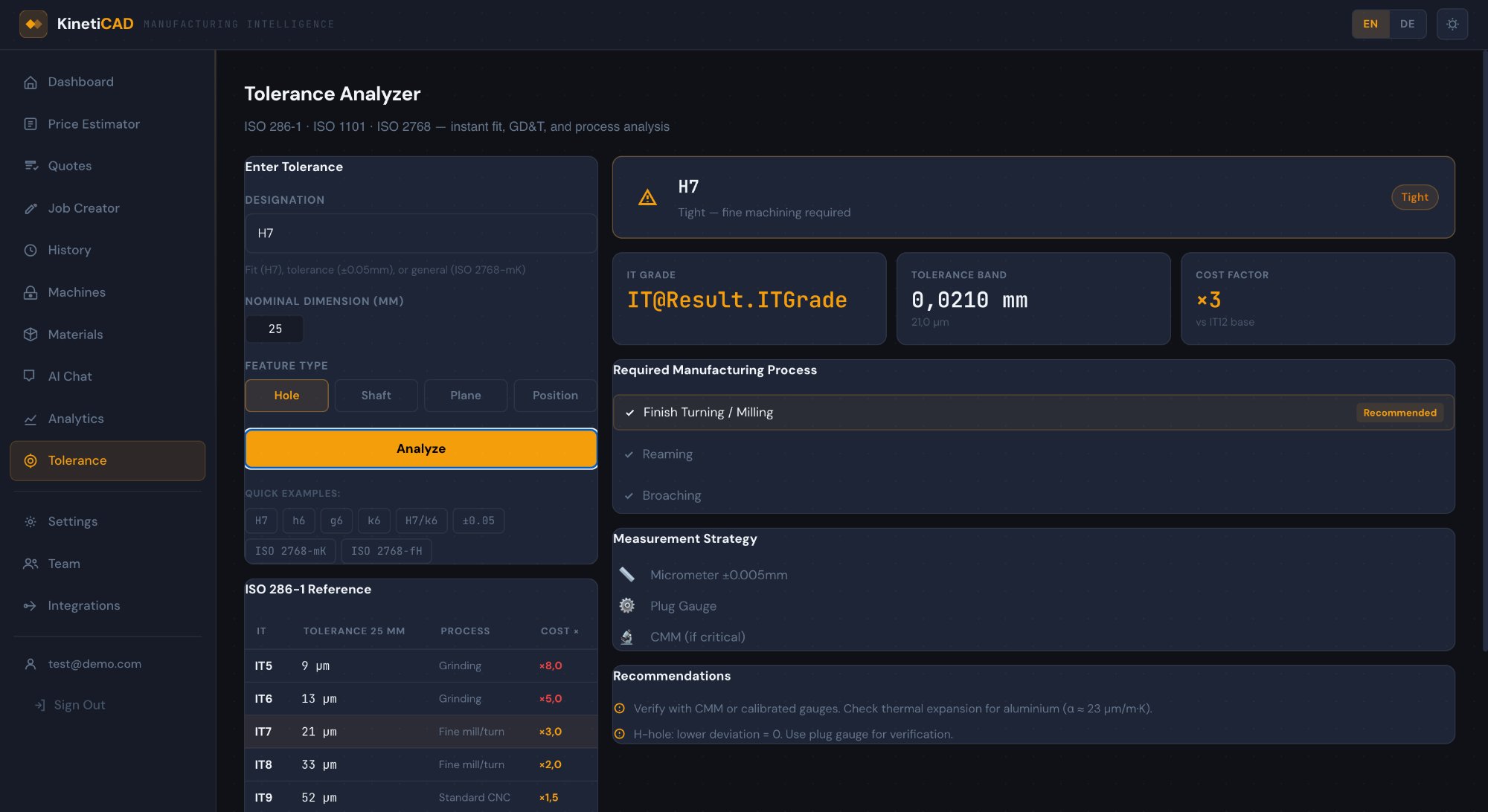Viewport: 1488px width, 812px height.
Task: Click the Designation input field
Action: click(x=420, y=233)
